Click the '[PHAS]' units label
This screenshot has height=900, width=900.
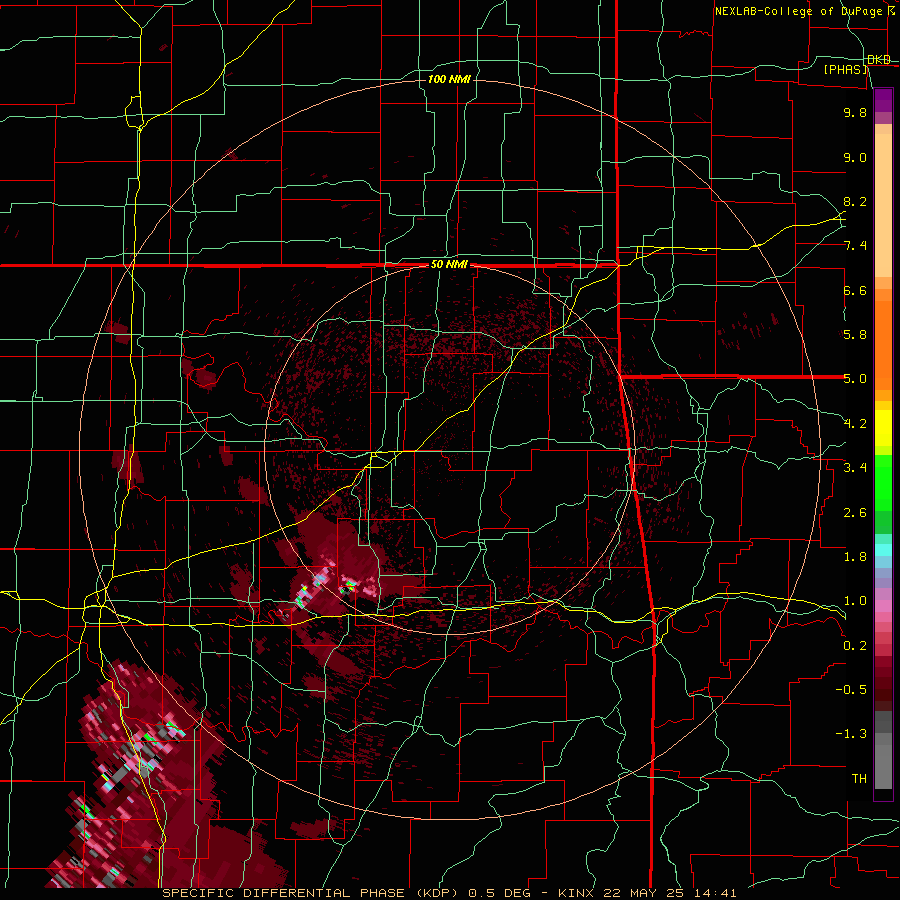[x=845, y=69]
